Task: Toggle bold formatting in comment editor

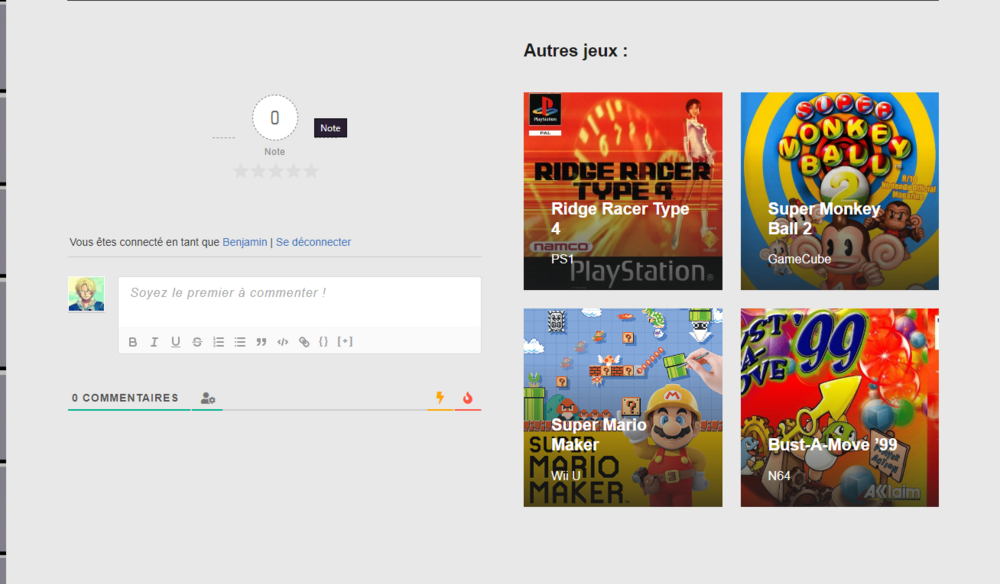Action: coord(133,342)
